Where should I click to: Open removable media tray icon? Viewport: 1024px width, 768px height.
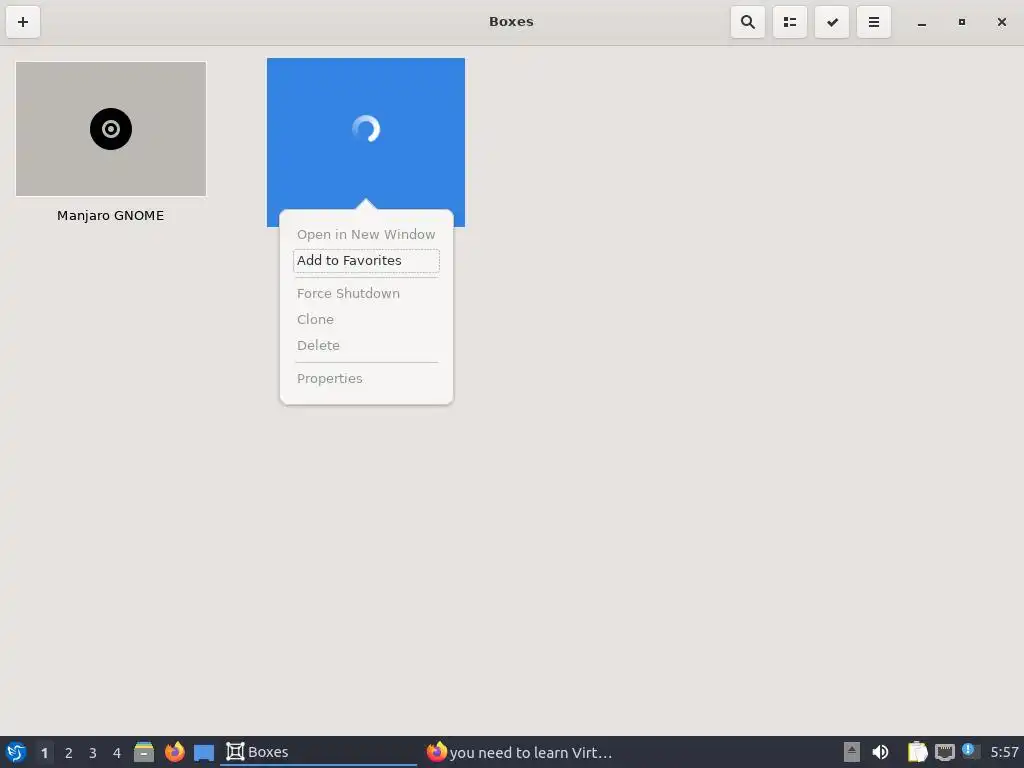coord(852,752)
